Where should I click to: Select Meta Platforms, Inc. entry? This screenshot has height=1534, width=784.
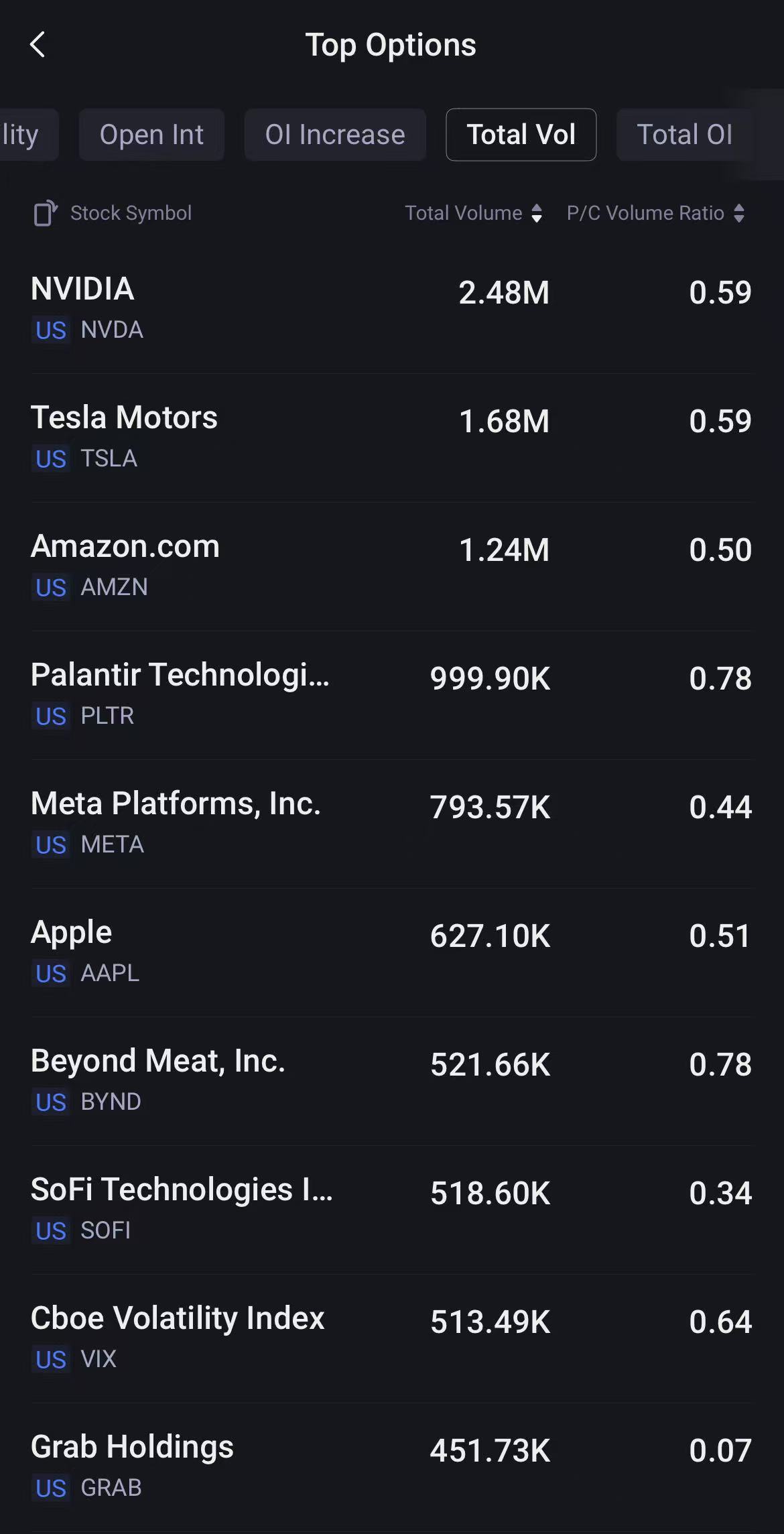(391, 823)
